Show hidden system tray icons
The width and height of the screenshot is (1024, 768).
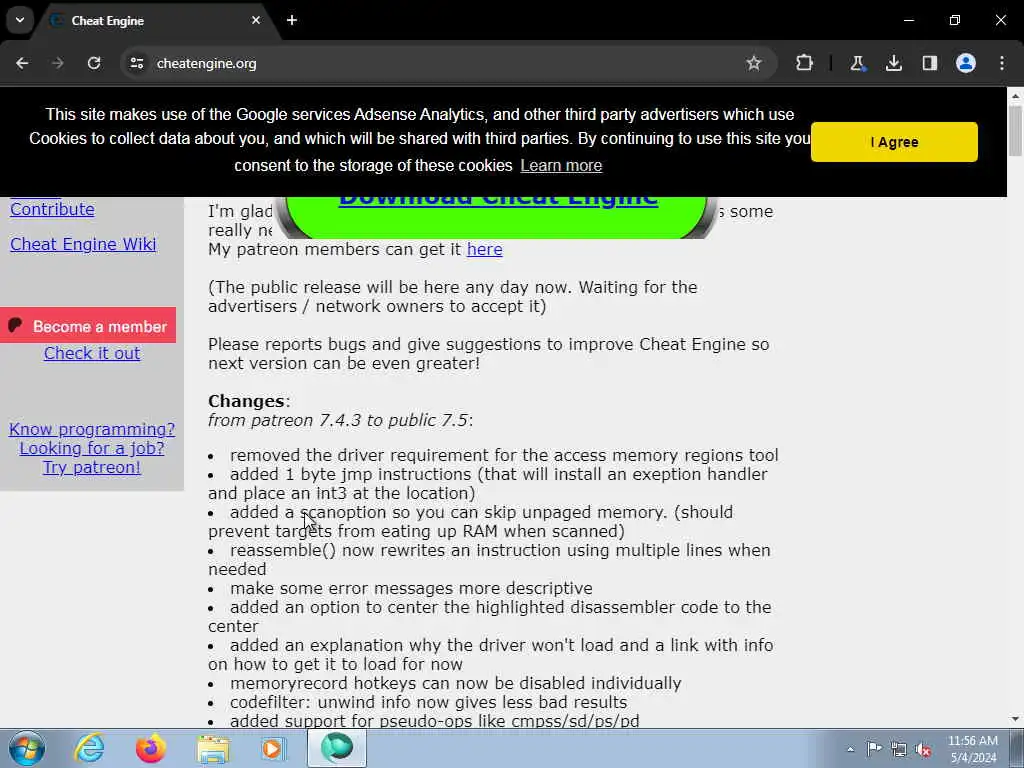coord(850,749)
